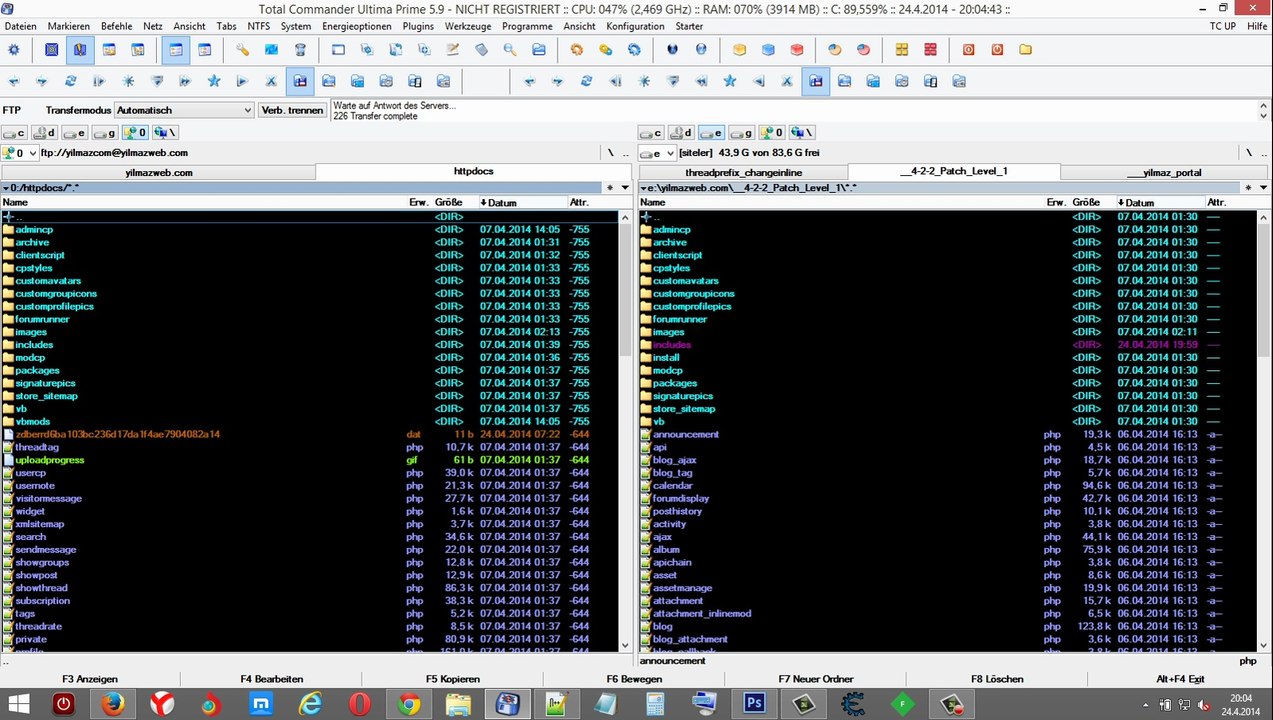Viewport: 1273px width, 720px height.
Task: Click the pencil edit icon in toolbar
Action: 453,49
